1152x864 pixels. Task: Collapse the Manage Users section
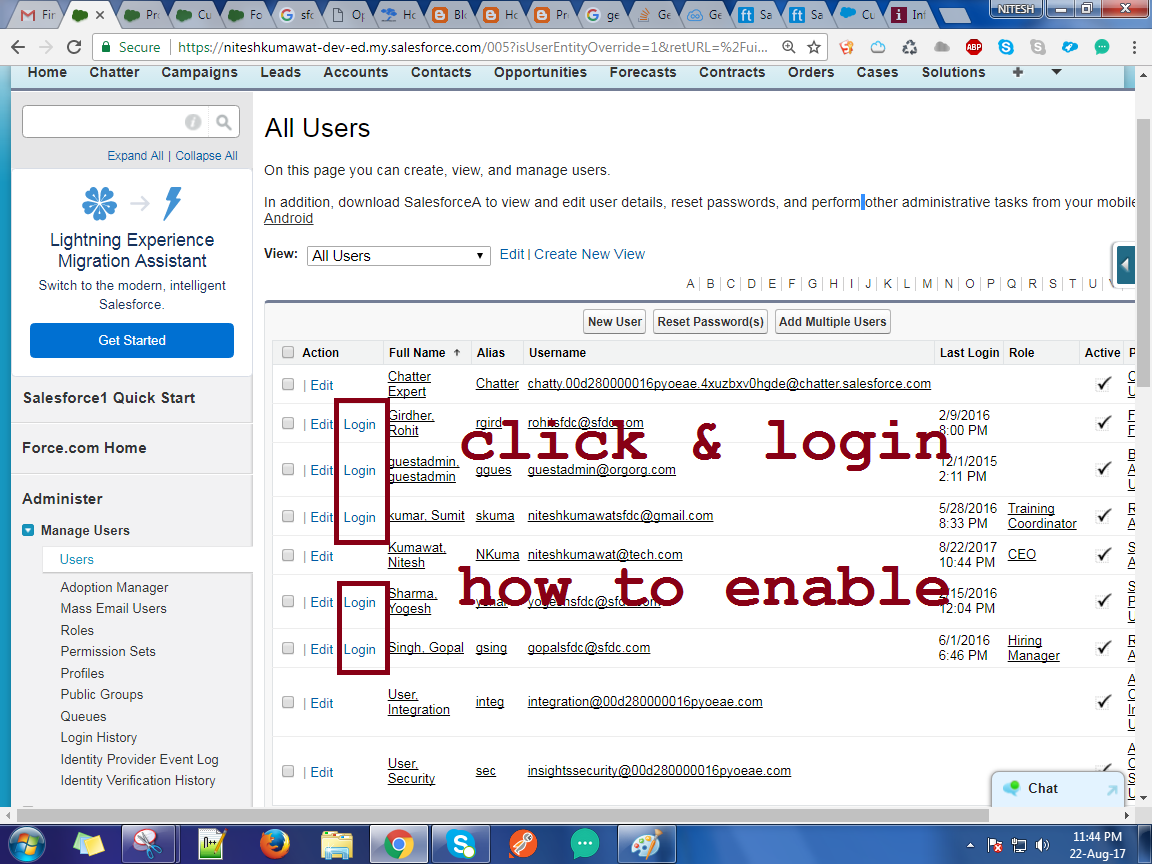28,530
